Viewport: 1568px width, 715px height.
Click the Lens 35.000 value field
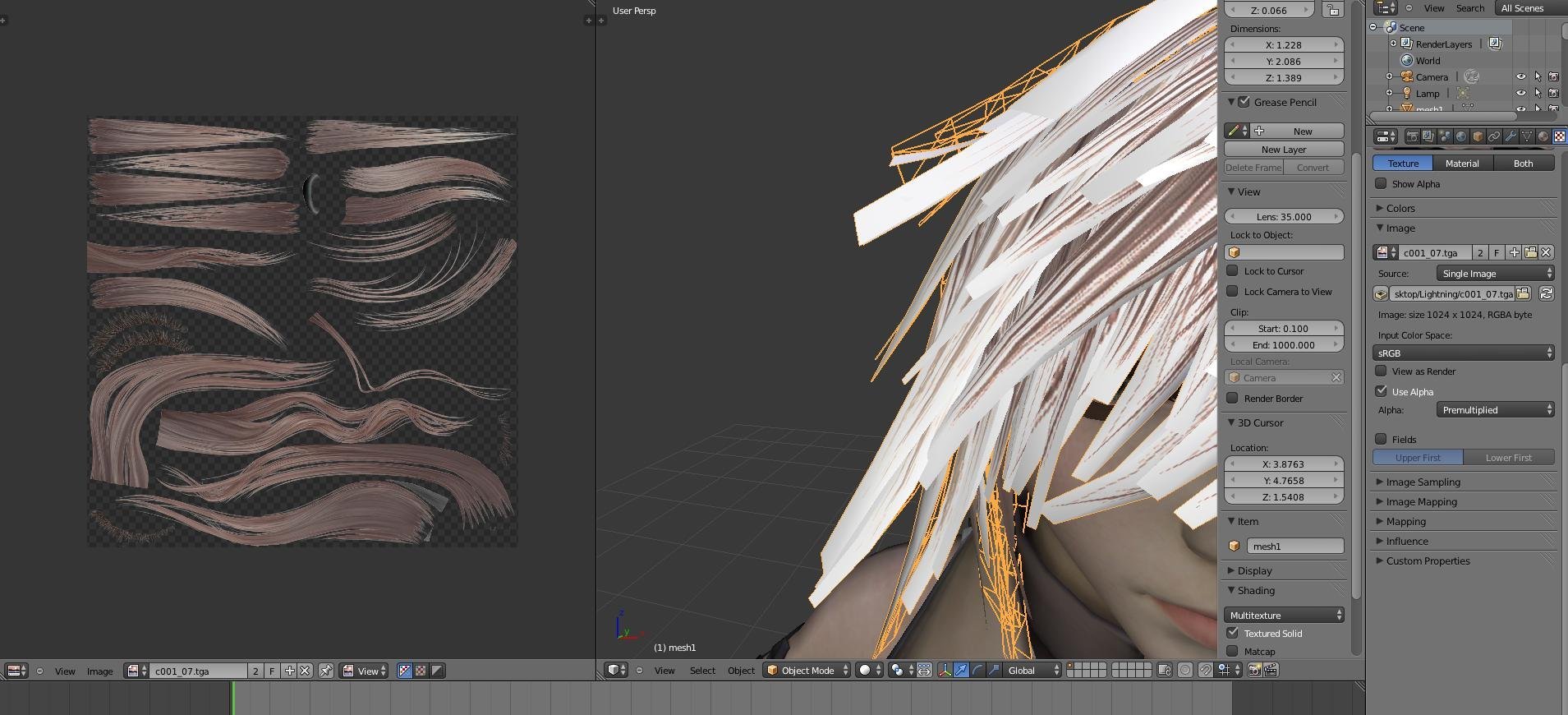pyautogui.click(x=1284, y=216)
